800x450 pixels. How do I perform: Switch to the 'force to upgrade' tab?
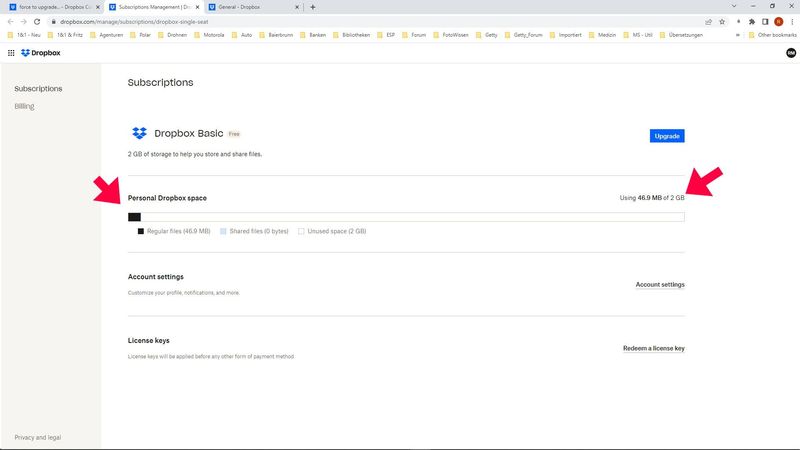click(x=54, y=7)
